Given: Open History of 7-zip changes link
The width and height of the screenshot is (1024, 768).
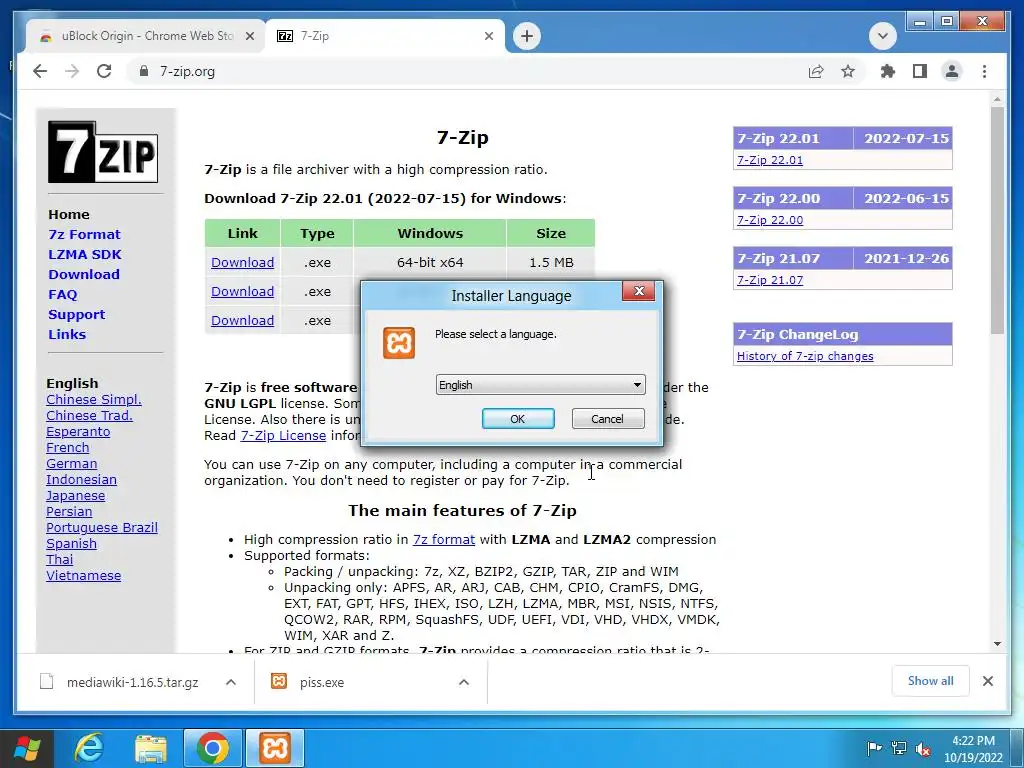Looking at the screenshot, I should pos(805,356).
